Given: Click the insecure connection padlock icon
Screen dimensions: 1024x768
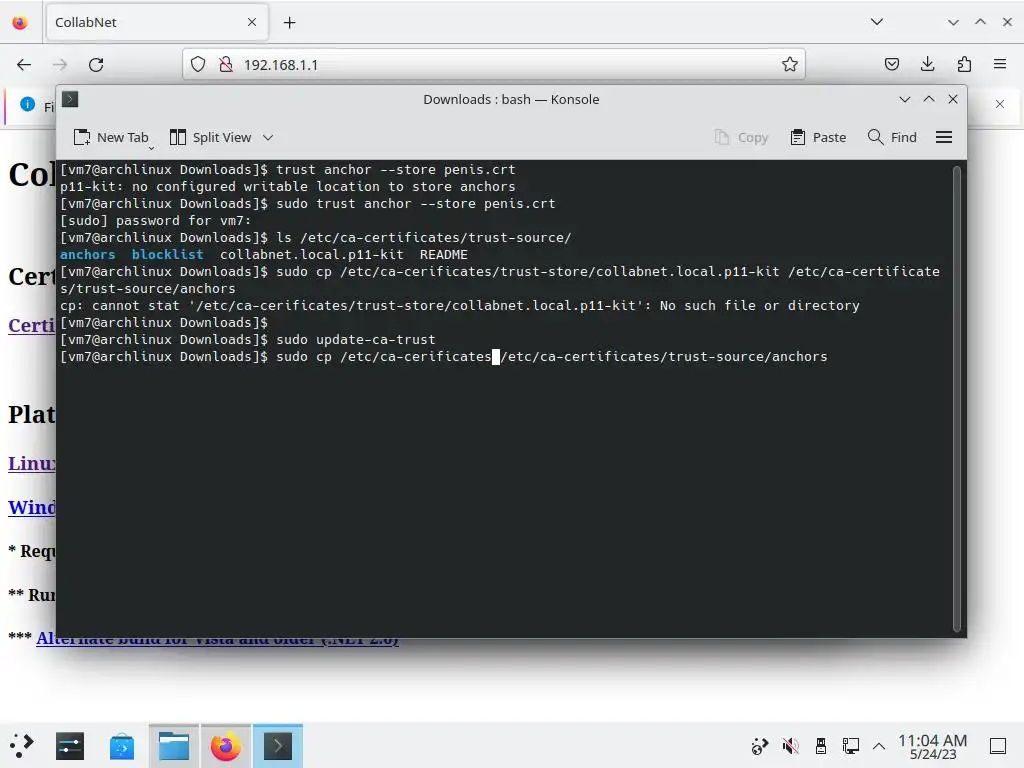Looking at the screenshot, I should click(x=226, y=64).
